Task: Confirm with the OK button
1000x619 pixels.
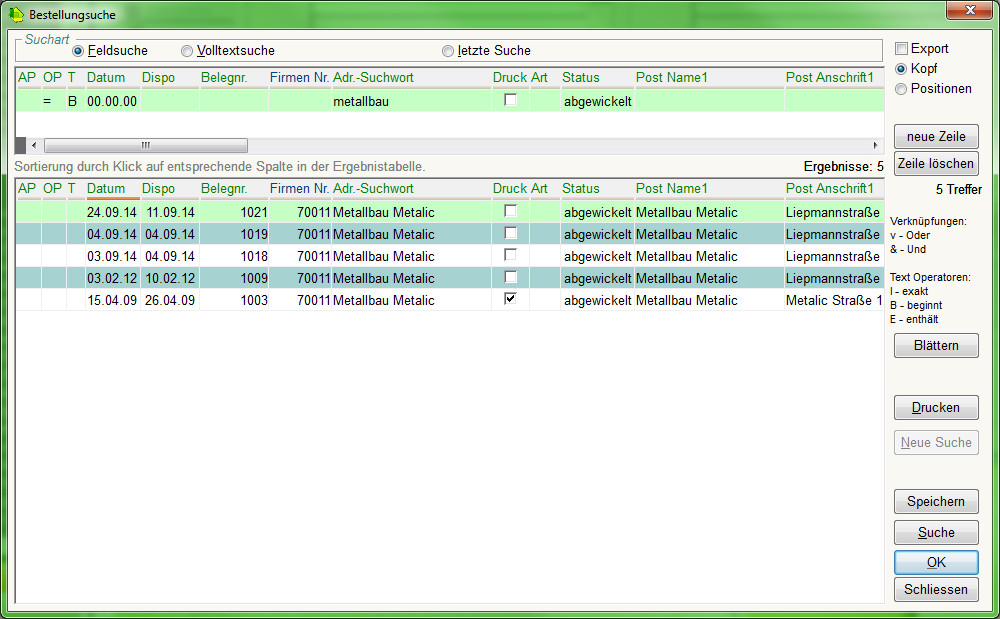Action: 936,562
